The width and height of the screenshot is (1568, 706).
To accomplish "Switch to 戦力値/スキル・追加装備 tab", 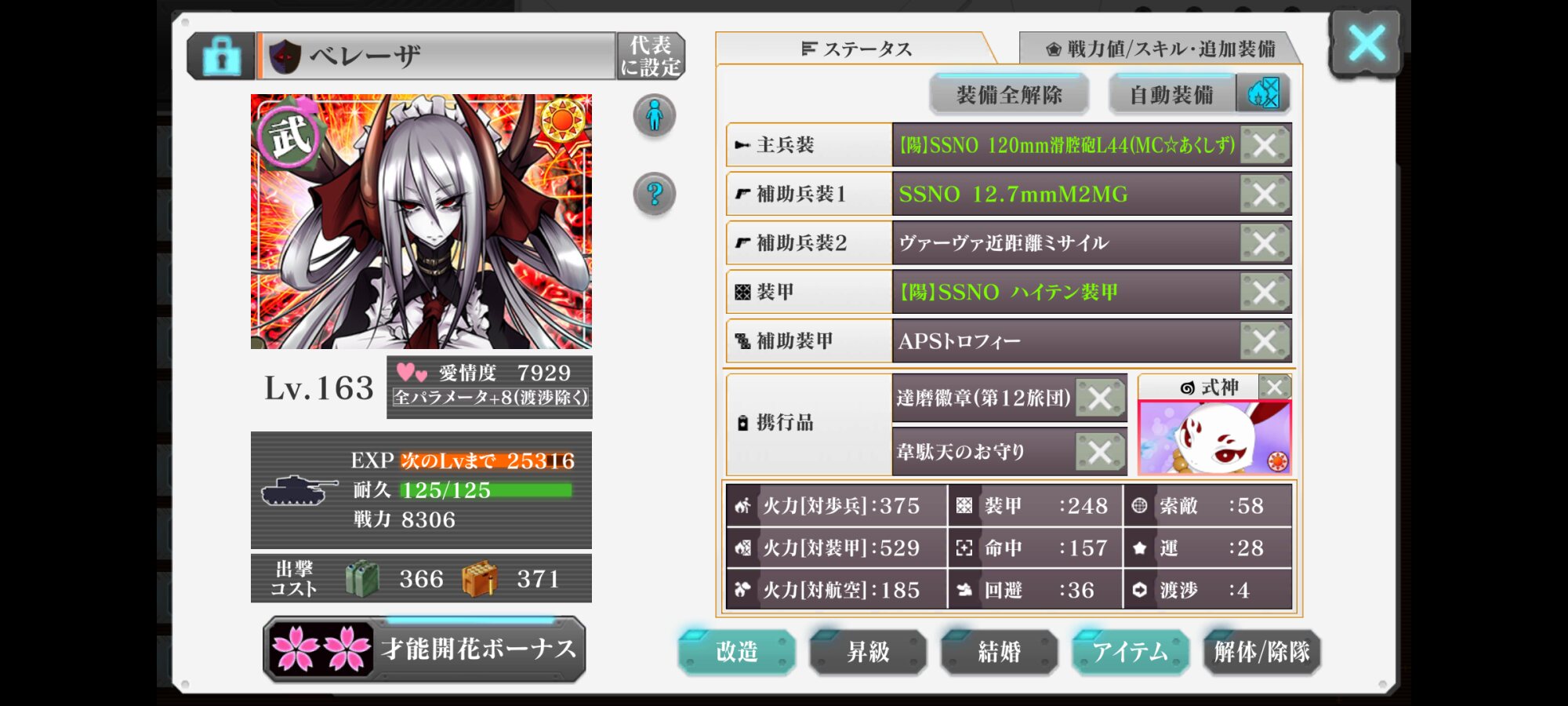I will [1160, 49].
